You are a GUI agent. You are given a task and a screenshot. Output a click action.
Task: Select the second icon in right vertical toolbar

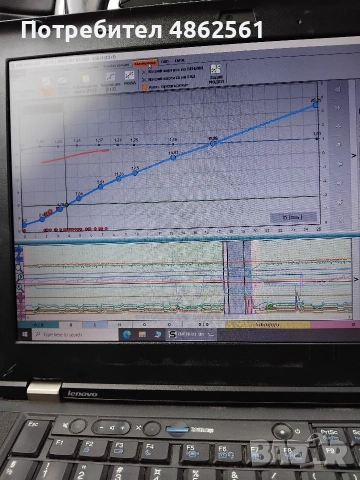click(338, 108)
